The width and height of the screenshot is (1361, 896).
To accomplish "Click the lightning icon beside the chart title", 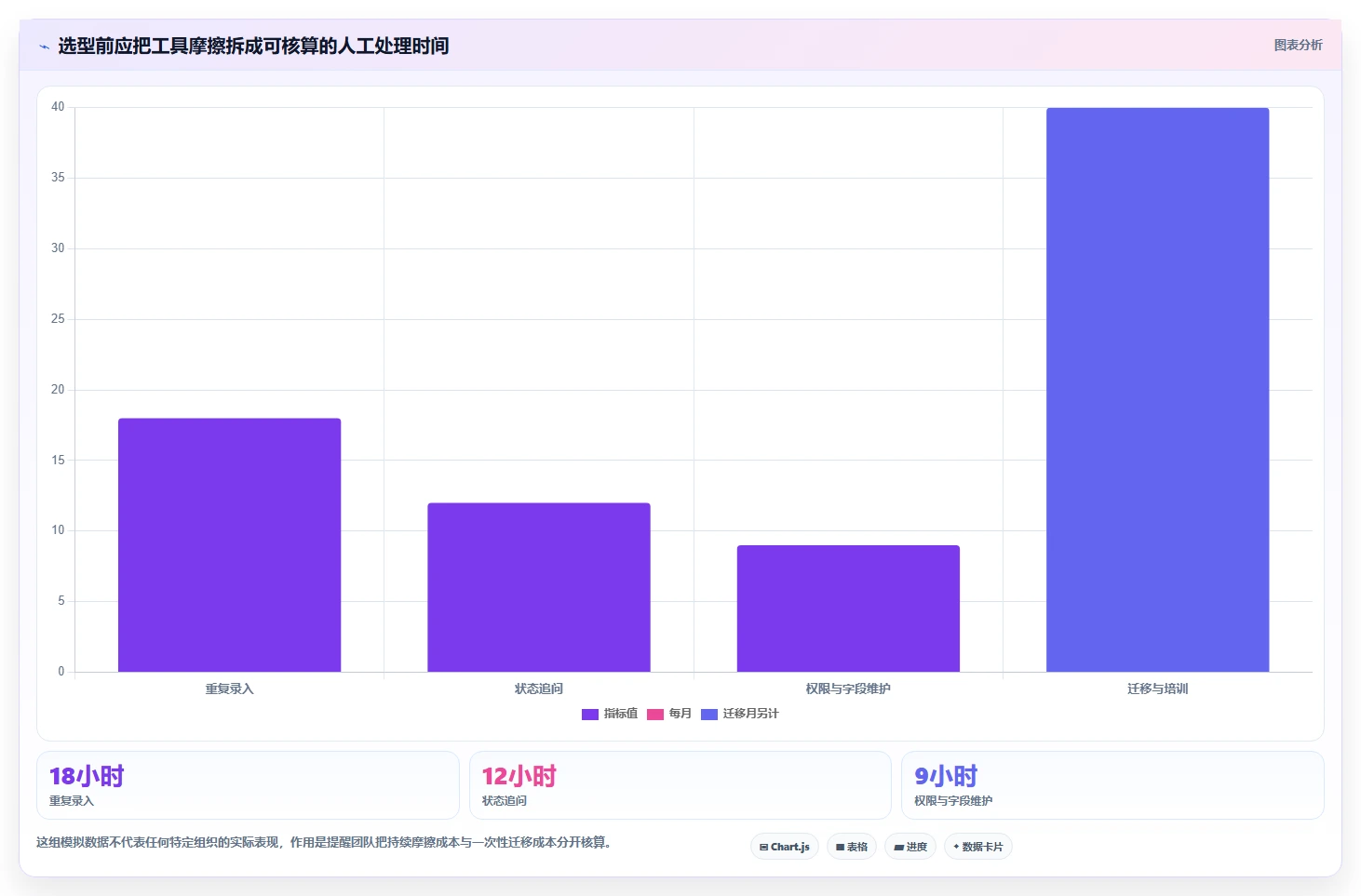I will (44, 47).
